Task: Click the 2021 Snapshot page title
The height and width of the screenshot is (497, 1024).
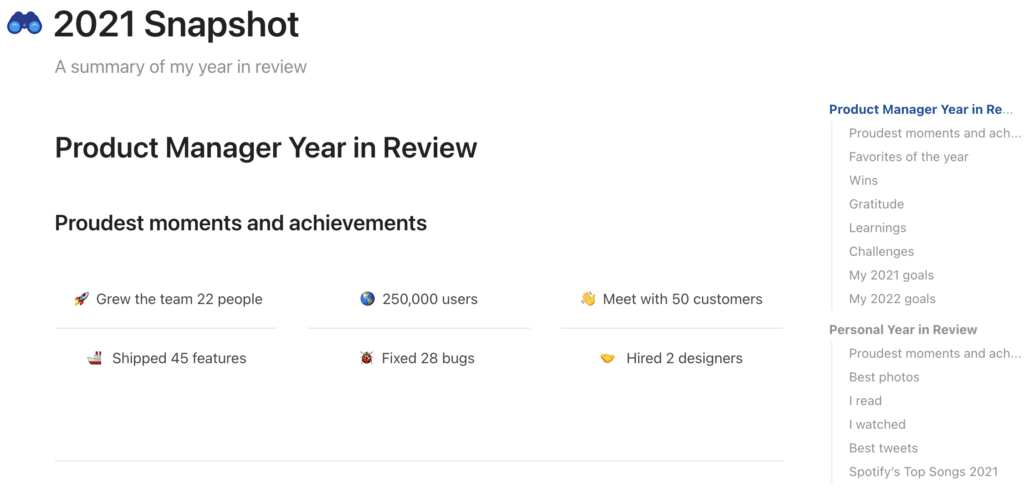Action: tap(176, 24)
